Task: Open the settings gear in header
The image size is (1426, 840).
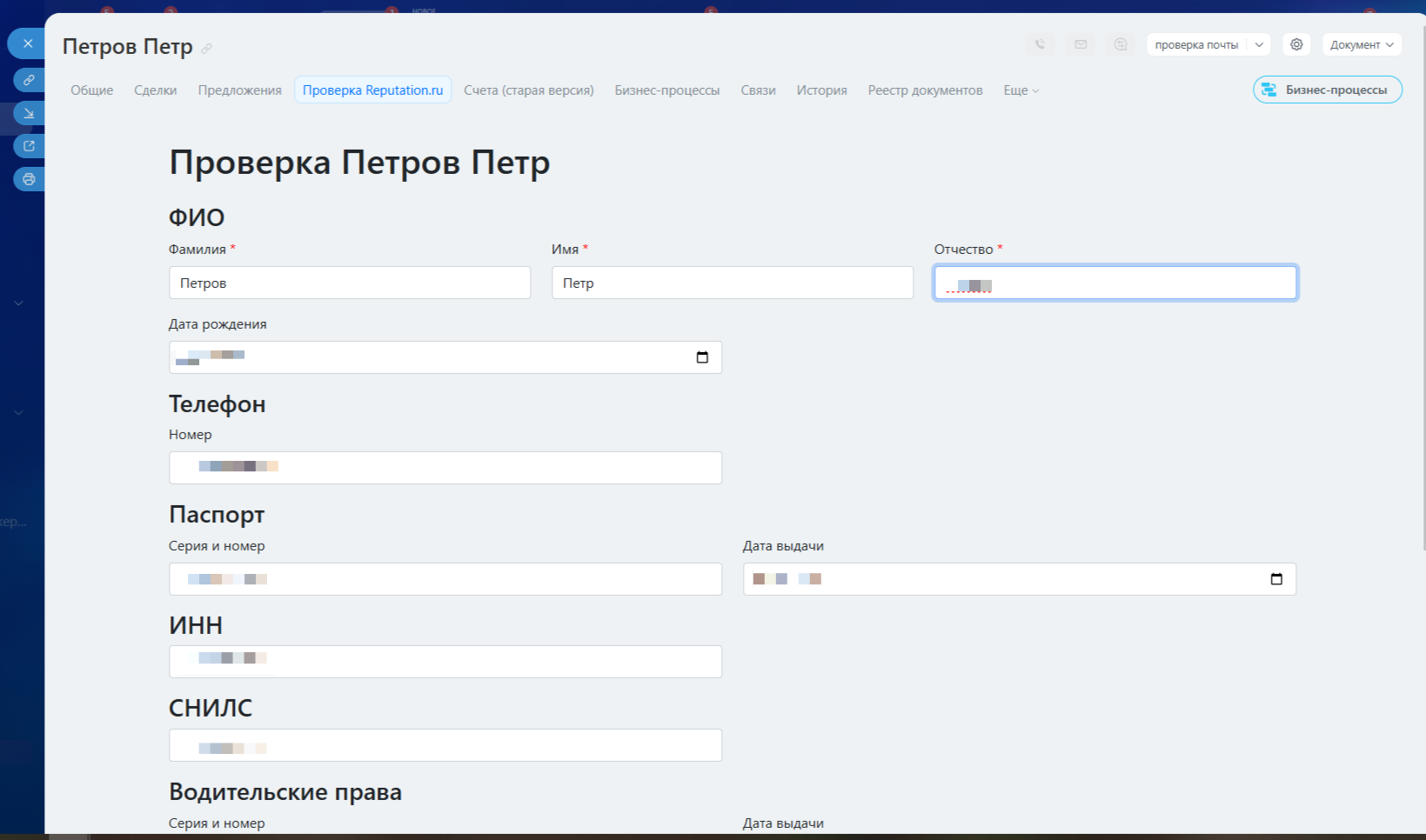Action: [x=1296, y=44]
